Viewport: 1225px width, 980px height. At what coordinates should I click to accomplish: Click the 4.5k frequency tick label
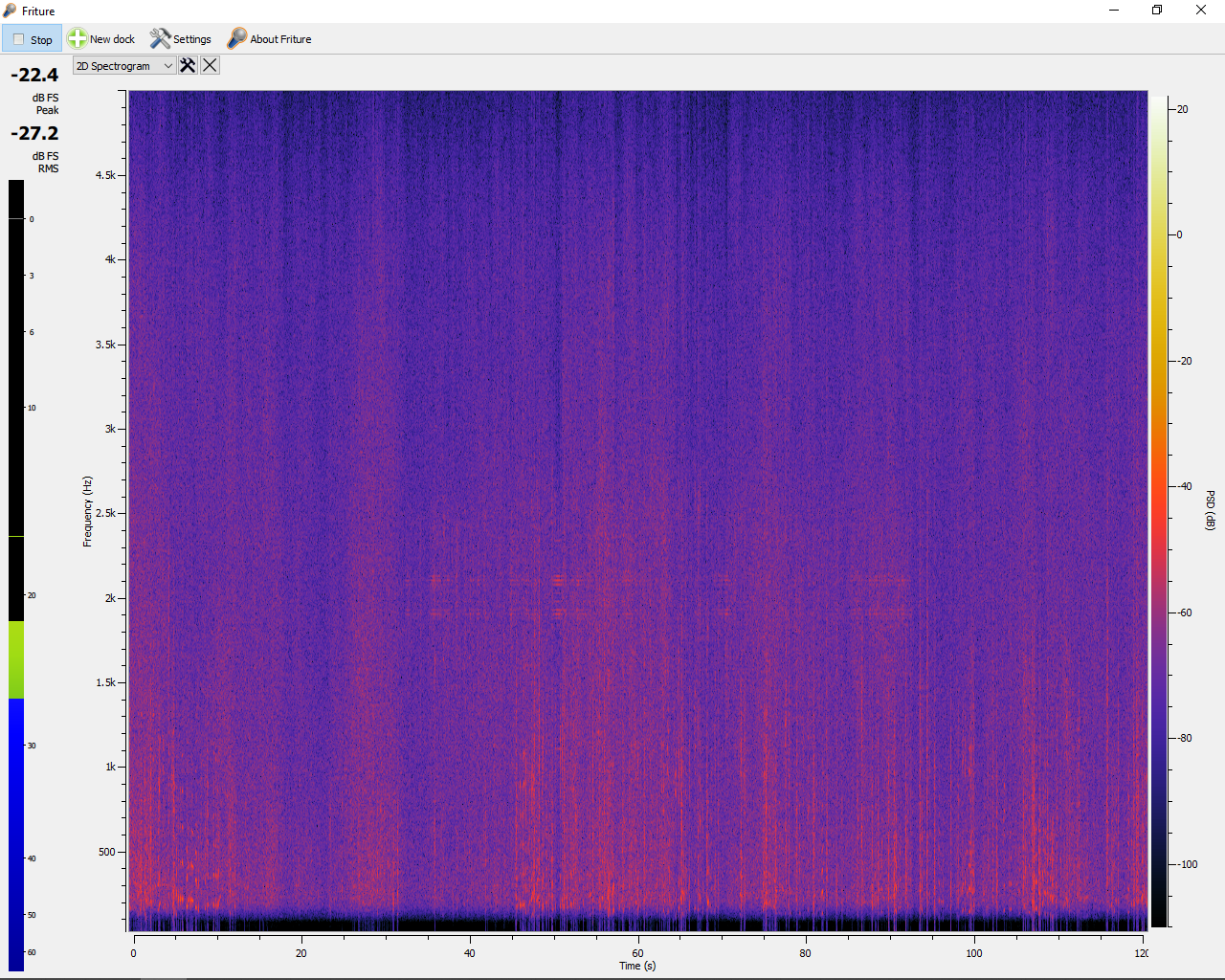tap(105, 175)
